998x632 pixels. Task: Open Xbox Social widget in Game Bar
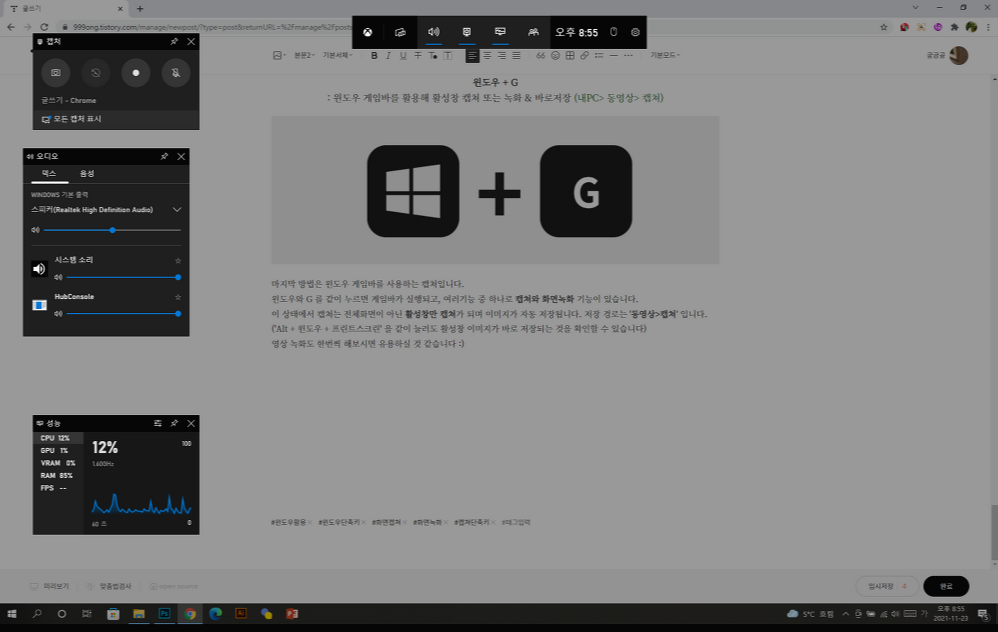[533, 32]
